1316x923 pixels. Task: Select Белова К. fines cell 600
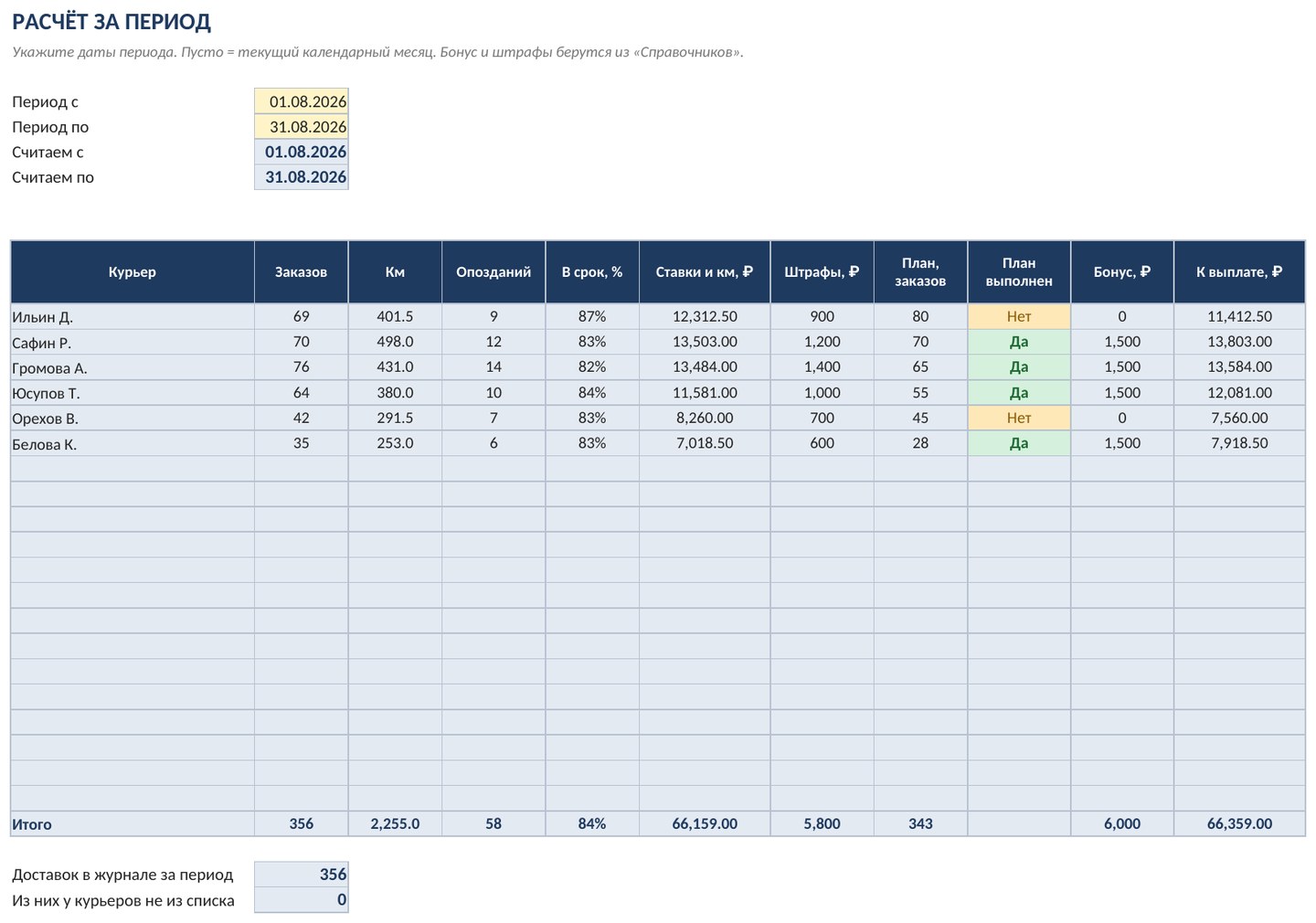pyautogui.click(x=822, y=443)
